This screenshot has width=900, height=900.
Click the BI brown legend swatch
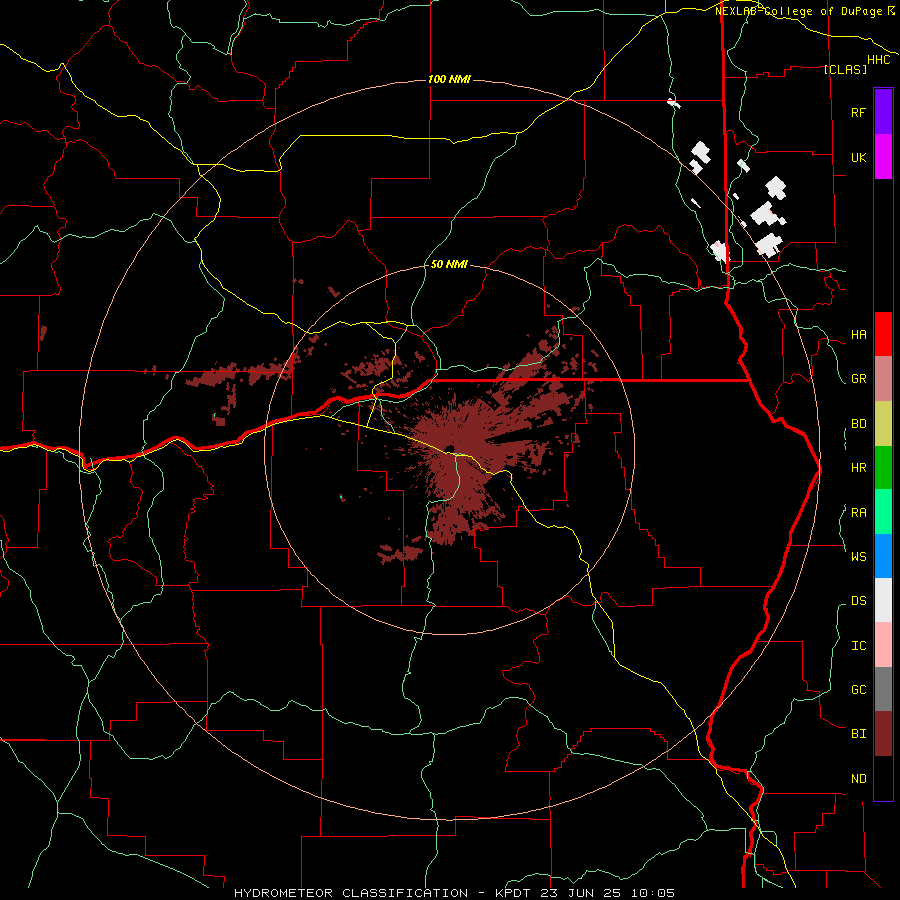pos(883,734)
